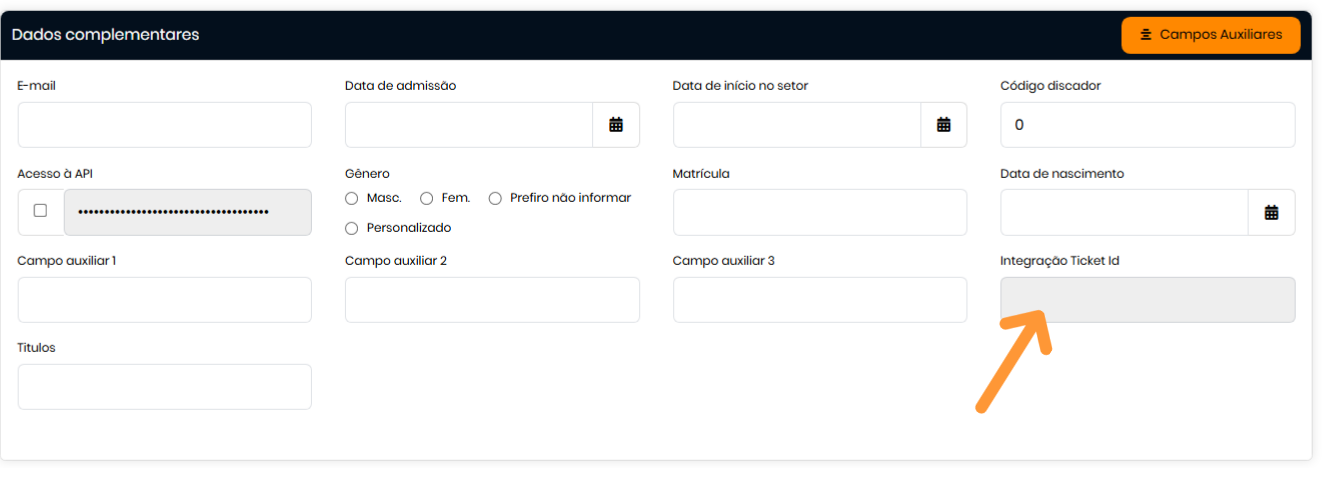Click the icon inside Campos Auxiliares button

[1146, 35]
